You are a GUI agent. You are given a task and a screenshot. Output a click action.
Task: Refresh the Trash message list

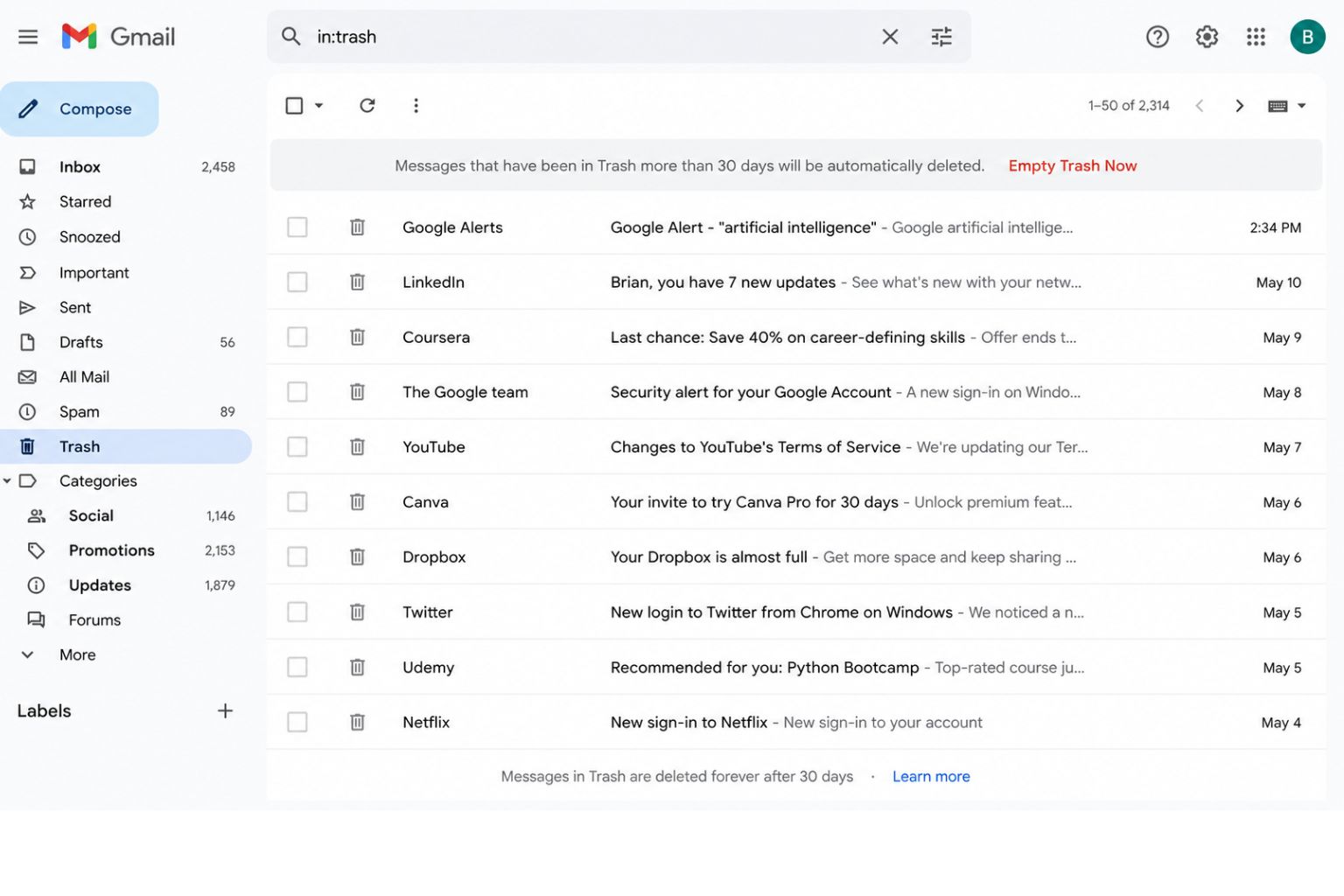click(367, 106)
